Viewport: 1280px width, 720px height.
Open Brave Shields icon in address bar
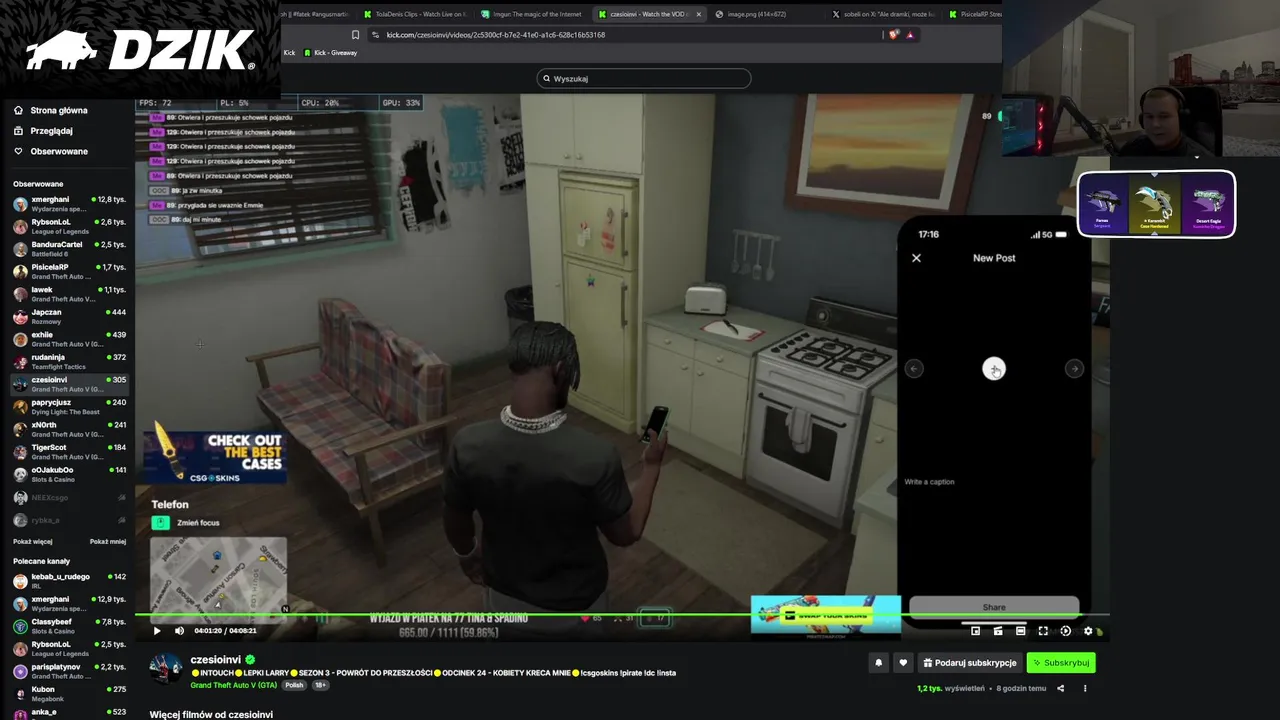coord(894,35)
